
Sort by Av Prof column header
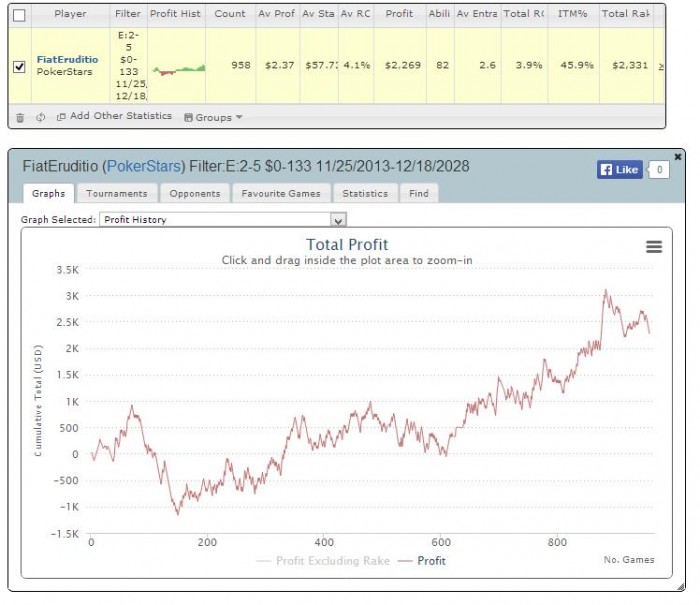click(277, 14)
